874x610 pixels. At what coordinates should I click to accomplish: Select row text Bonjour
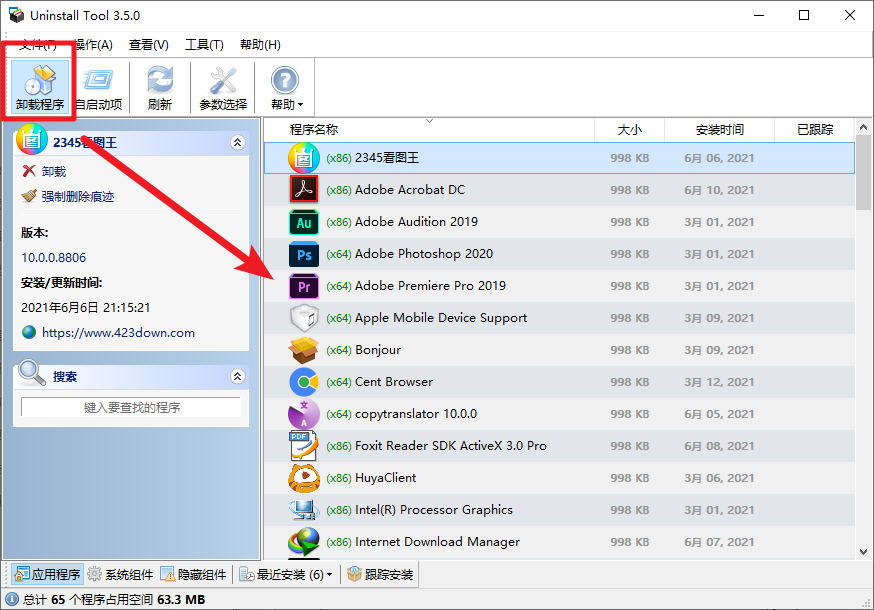click(x=378, y=350)
